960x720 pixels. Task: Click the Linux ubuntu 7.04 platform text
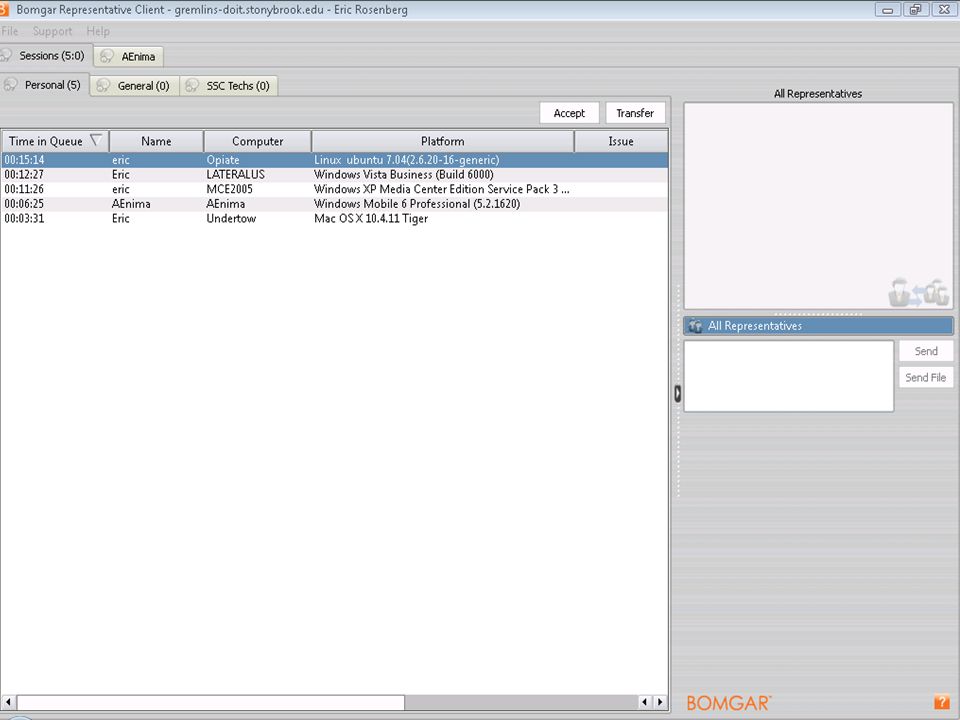pos(407,160)
